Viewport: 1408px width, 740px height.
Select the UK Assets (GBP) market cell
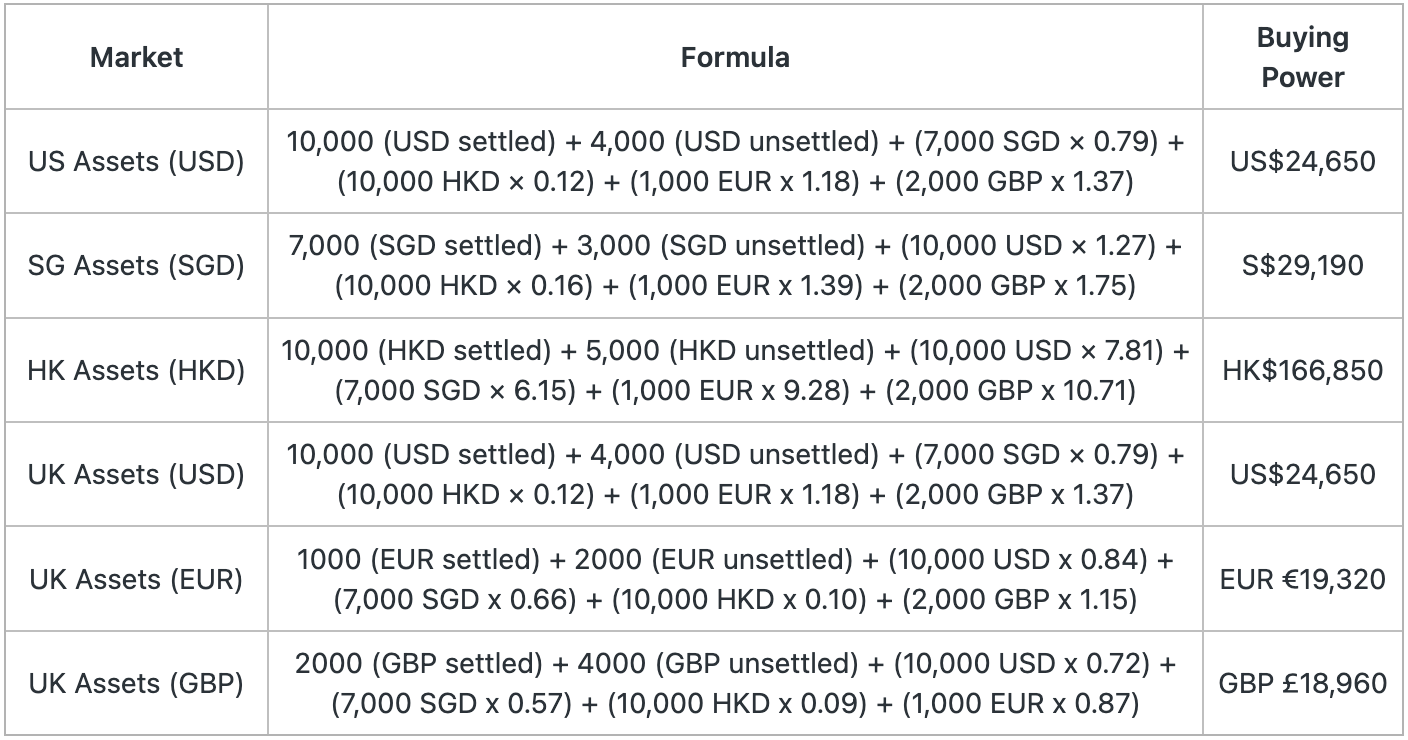(x=136, y=684)
